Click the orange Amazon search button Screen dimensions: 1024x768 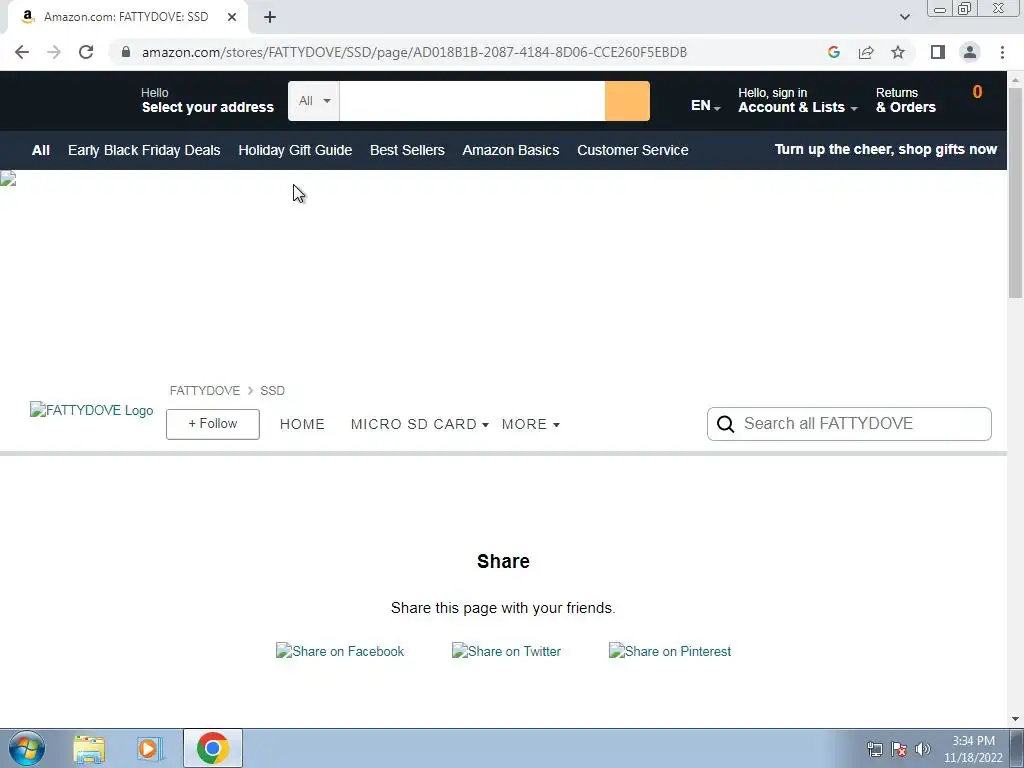(627, 101)
